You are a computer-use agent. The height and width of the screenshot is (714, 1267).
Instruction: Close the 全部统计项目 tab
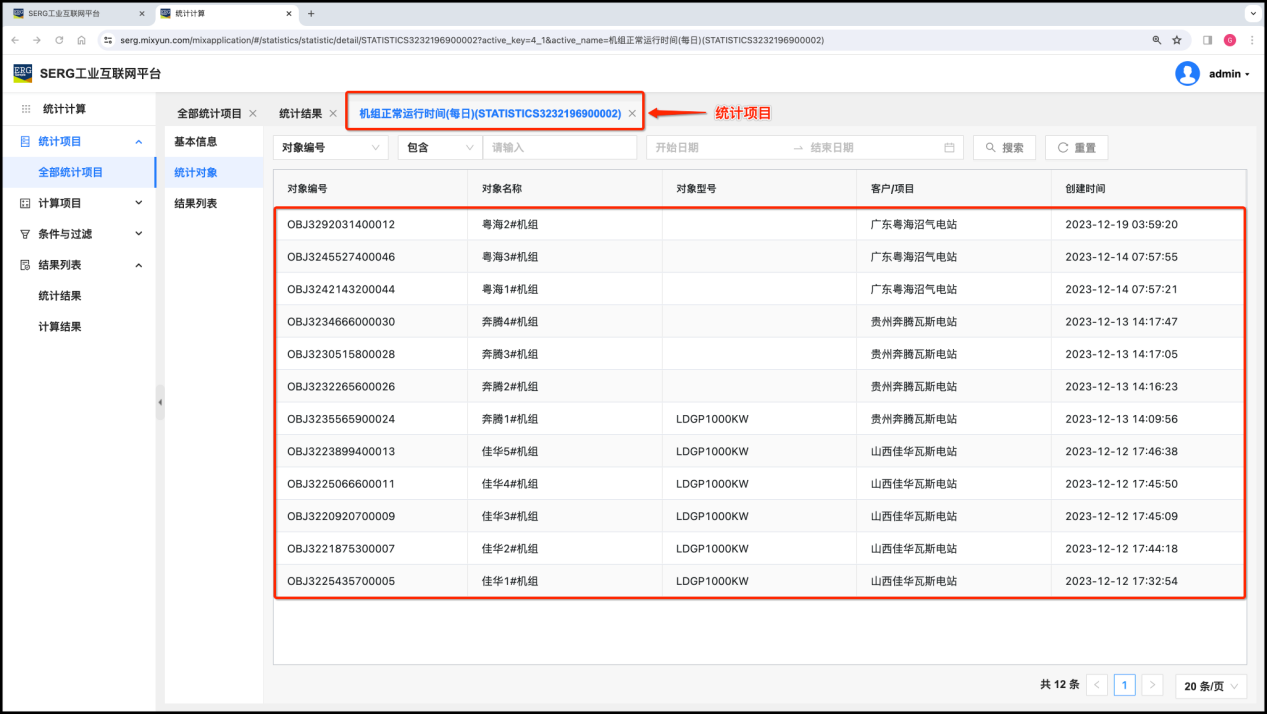click(253, 114)
